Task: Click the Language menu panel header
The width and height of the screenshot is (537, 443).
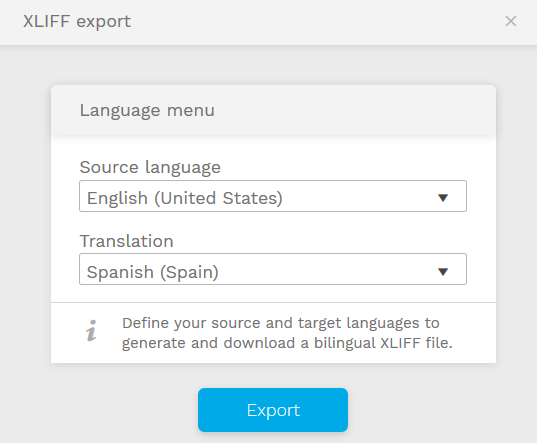Action: pyautogui.click(x=273, y=111)
